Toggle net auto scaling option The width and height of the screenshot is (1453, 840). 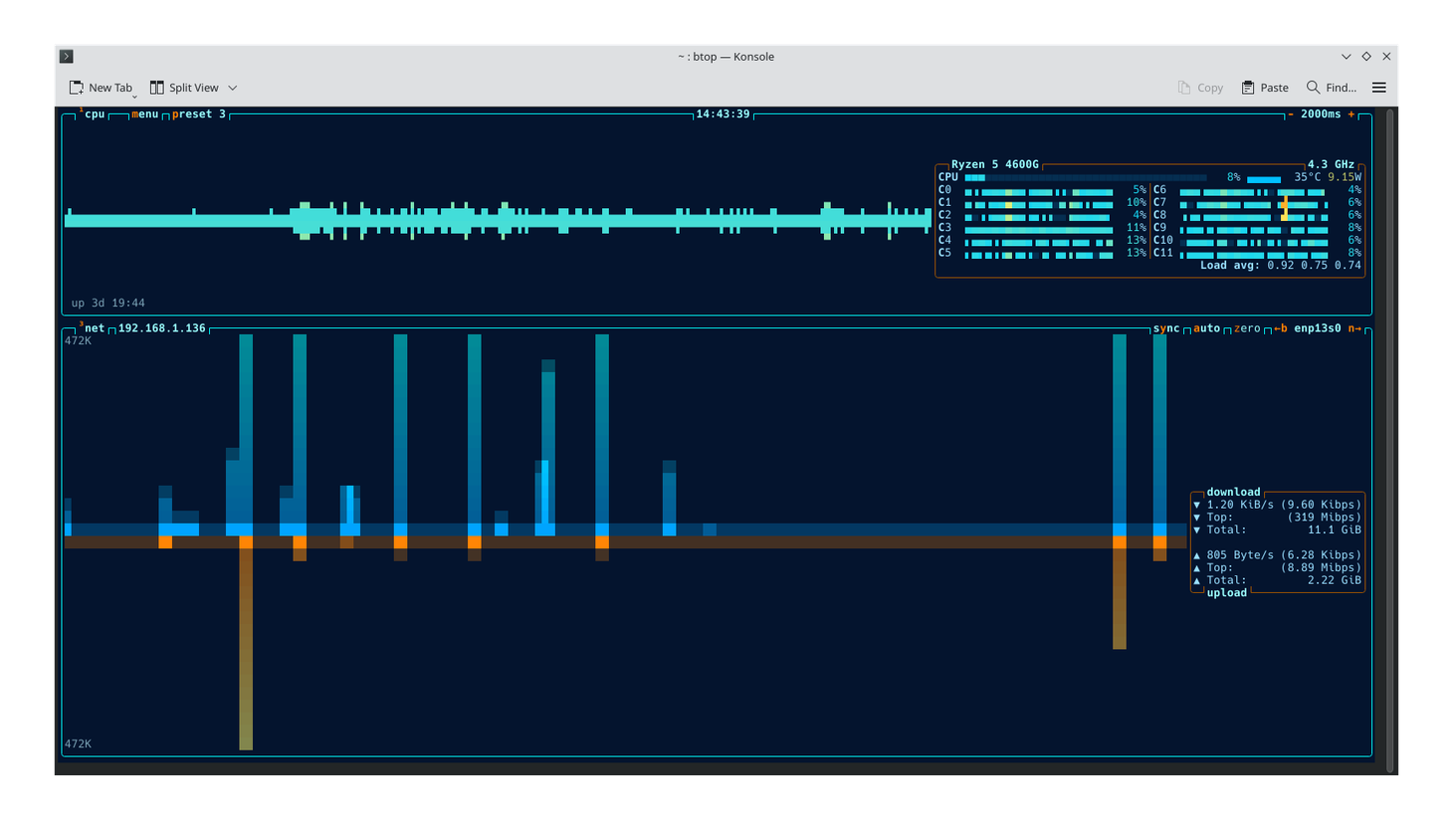pos(1206,328)
